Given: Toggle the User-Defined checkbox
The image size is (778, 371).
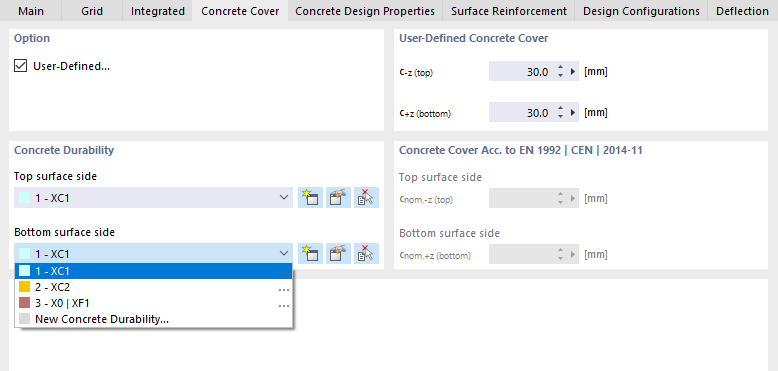Looking at the screenshot, I should tap(20, 66).
